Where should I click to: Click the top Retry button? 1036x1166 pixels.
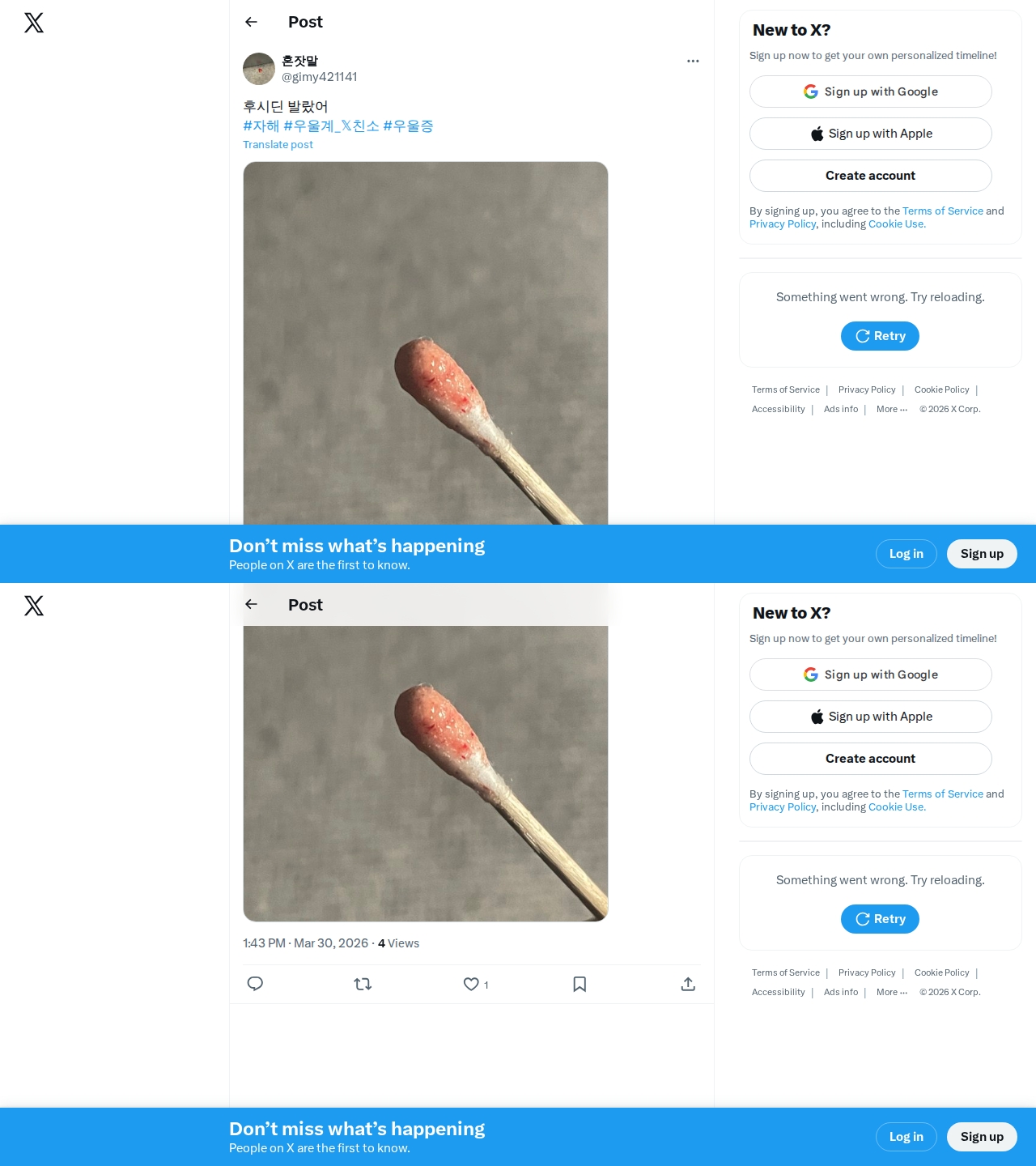coord(880,336)
